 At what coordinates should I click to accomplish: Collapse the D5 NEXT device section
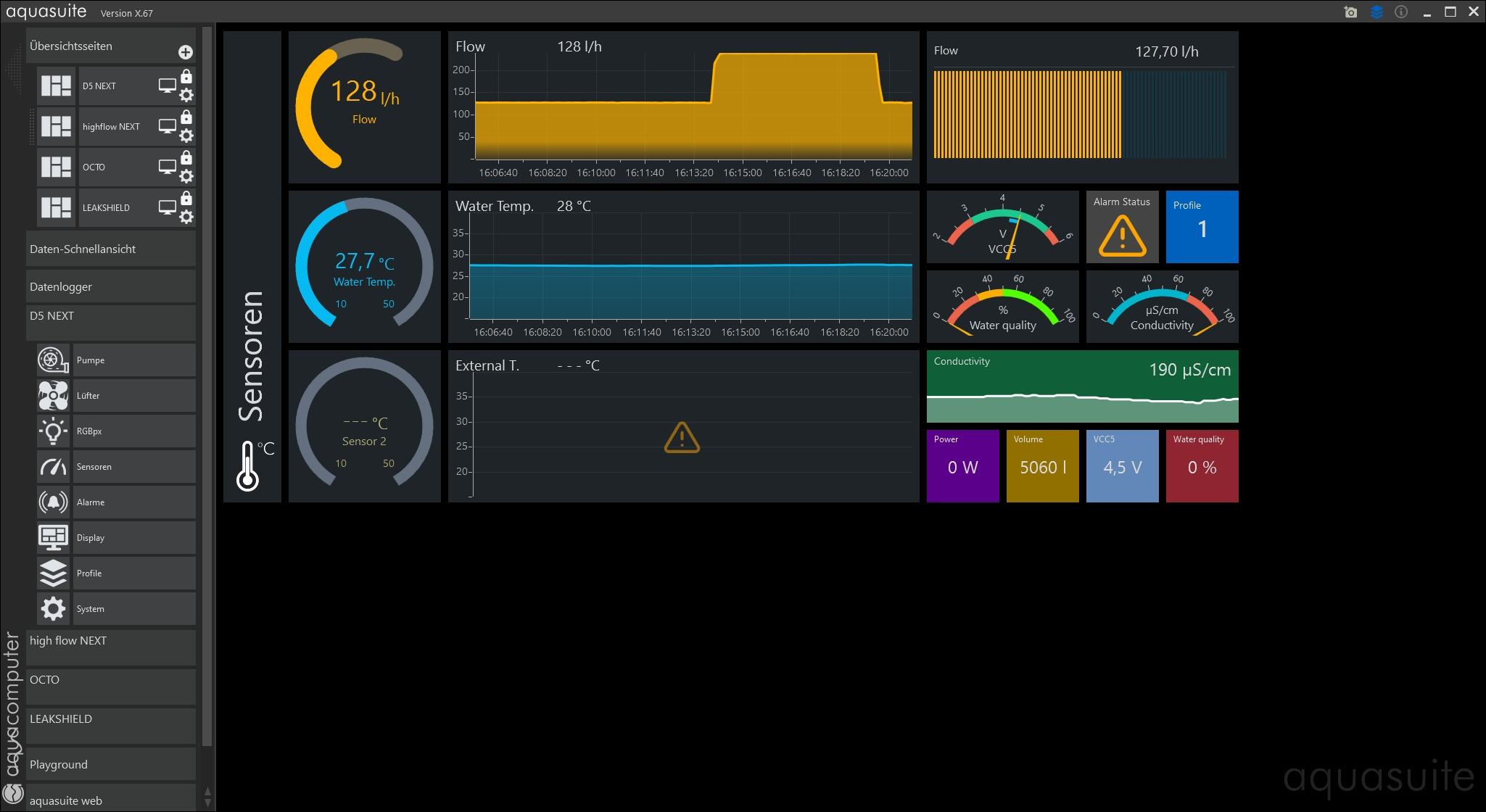tap(110, 323)
